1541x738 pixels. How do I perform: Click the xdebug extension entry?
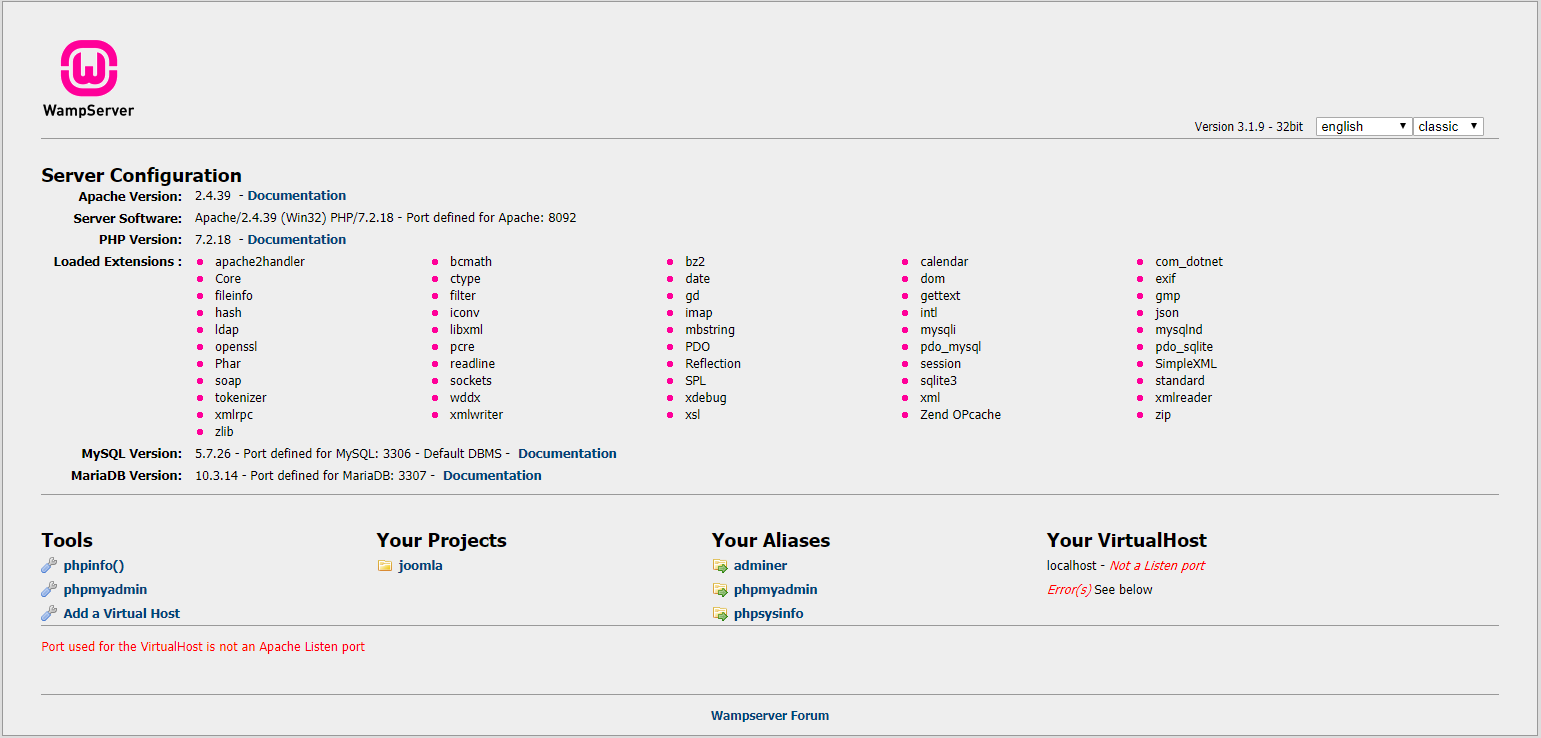[x=706, y=398]
